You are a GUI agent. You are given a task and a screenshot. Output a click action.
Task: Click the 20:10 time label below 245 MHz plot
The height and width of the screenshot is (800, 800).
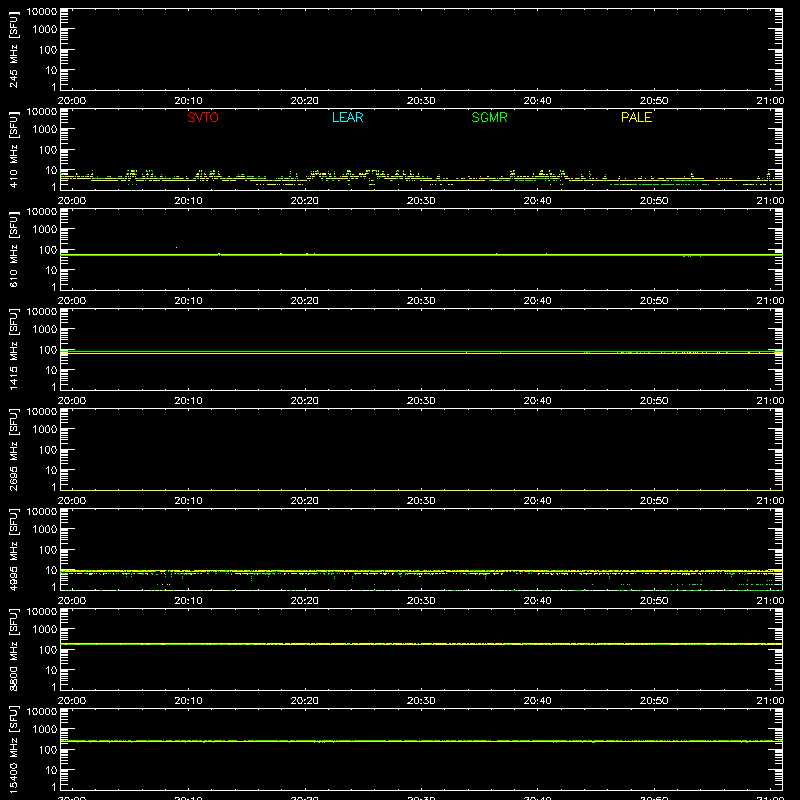coord(188,101)
